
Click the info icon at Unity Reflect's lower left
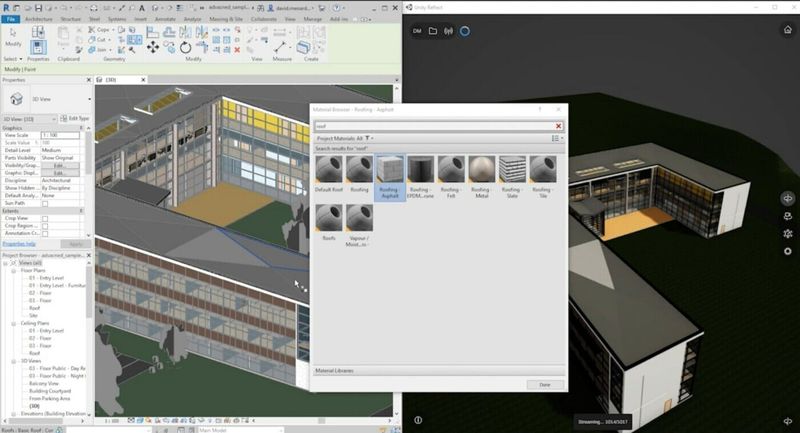point(418,420)
